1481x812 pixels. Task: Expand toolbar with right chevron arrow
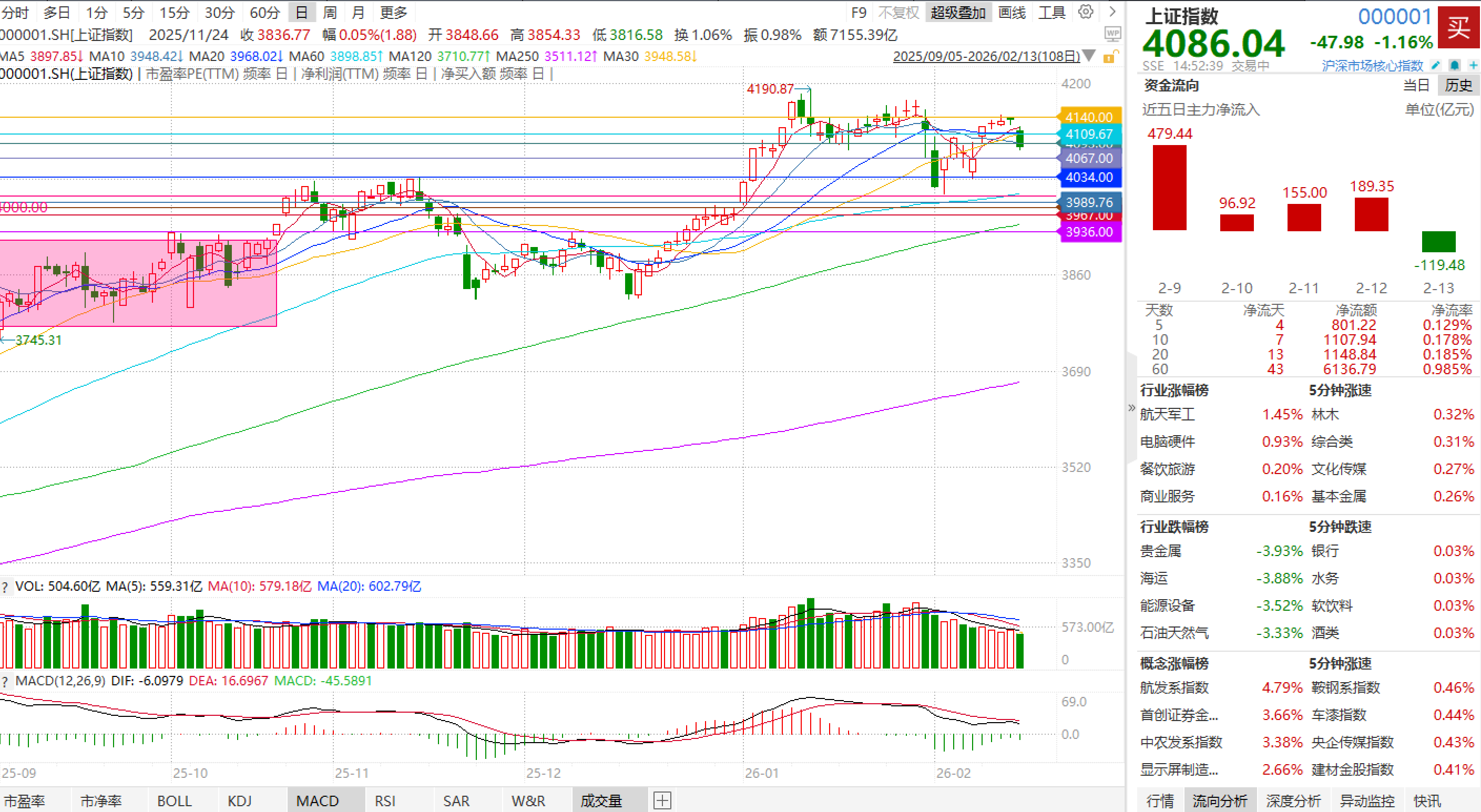[x=1112, y=12]
